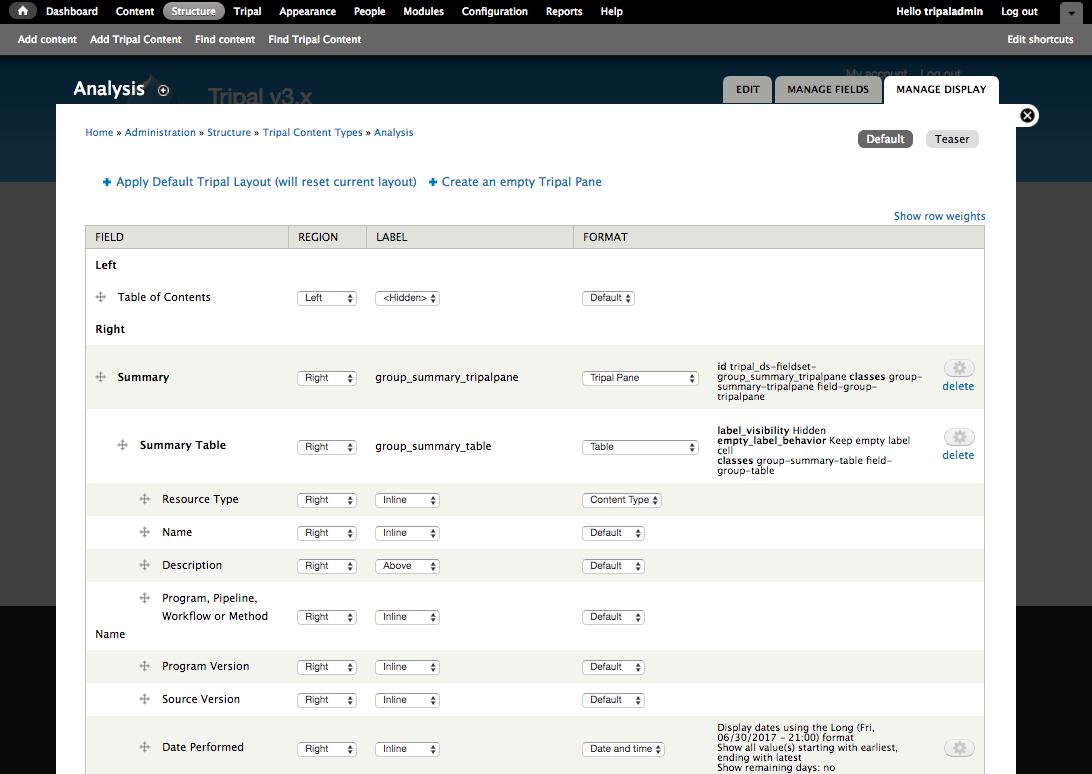Click Create an empty Tripal Pane link
1092x774 pixels.
click(x=521, y=182)
